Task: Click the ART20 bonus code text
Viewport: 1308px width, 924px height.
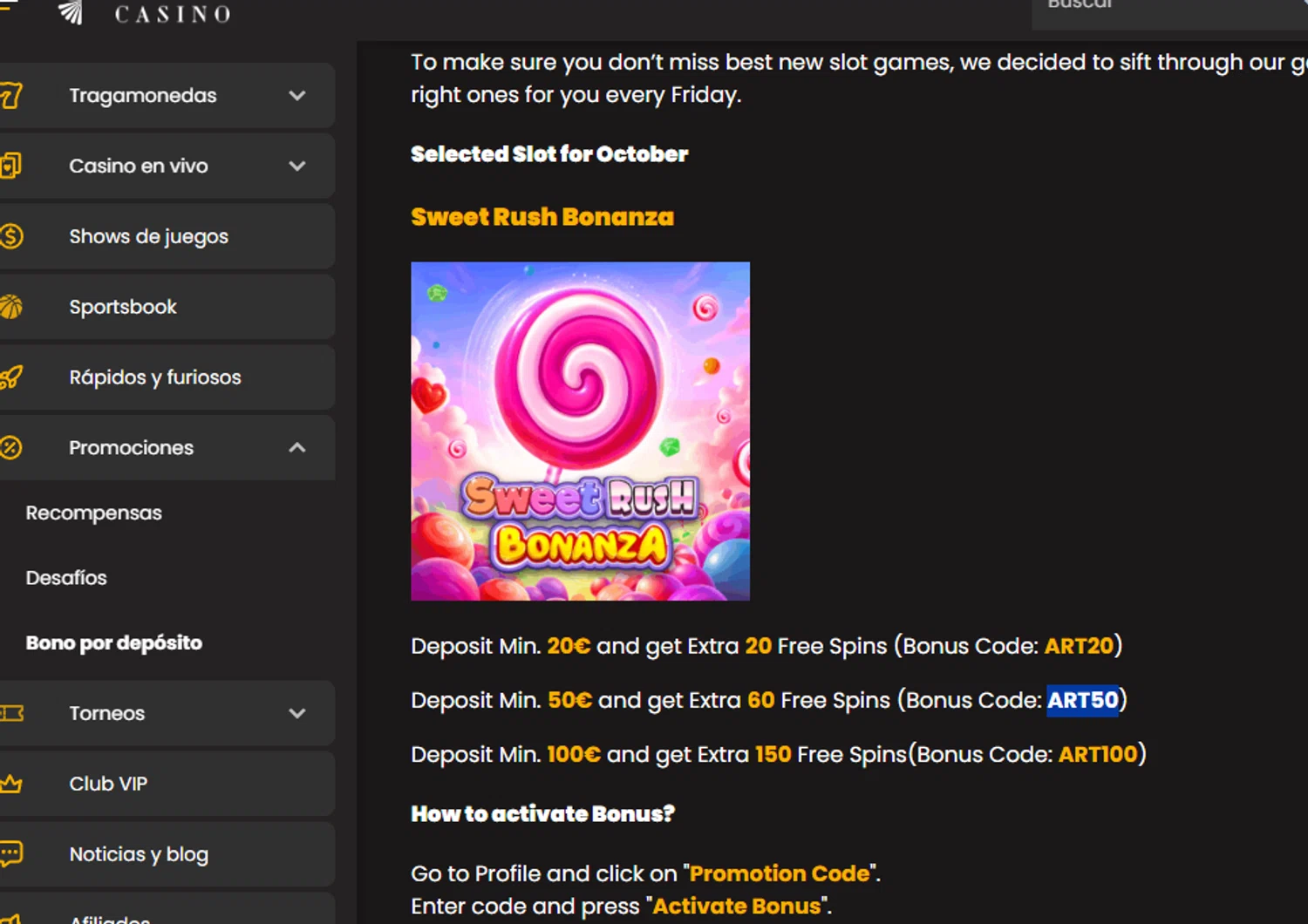Action: click(x=1080, y=646)
